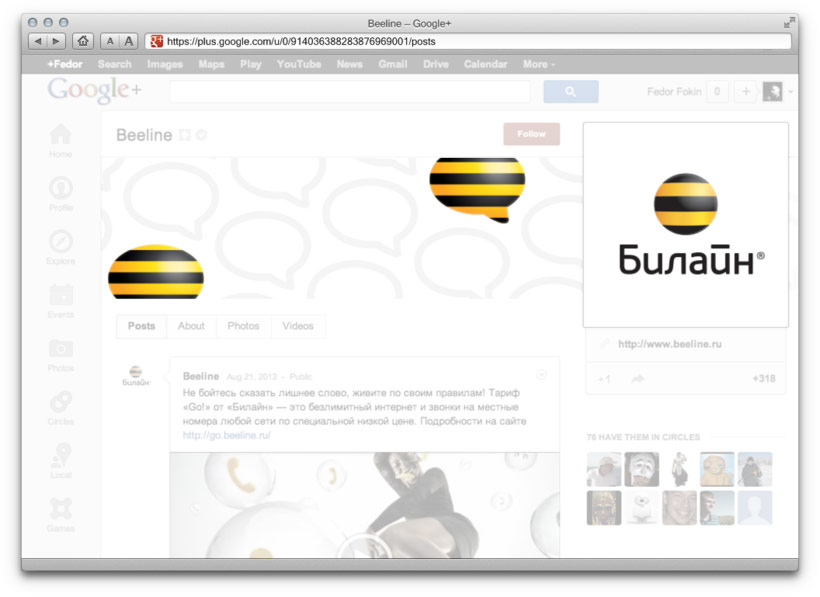The height and width of the screenshot is (597, 820).
Task: Open the http://www.beeline.ru link
Action: (x=669, y=344)
